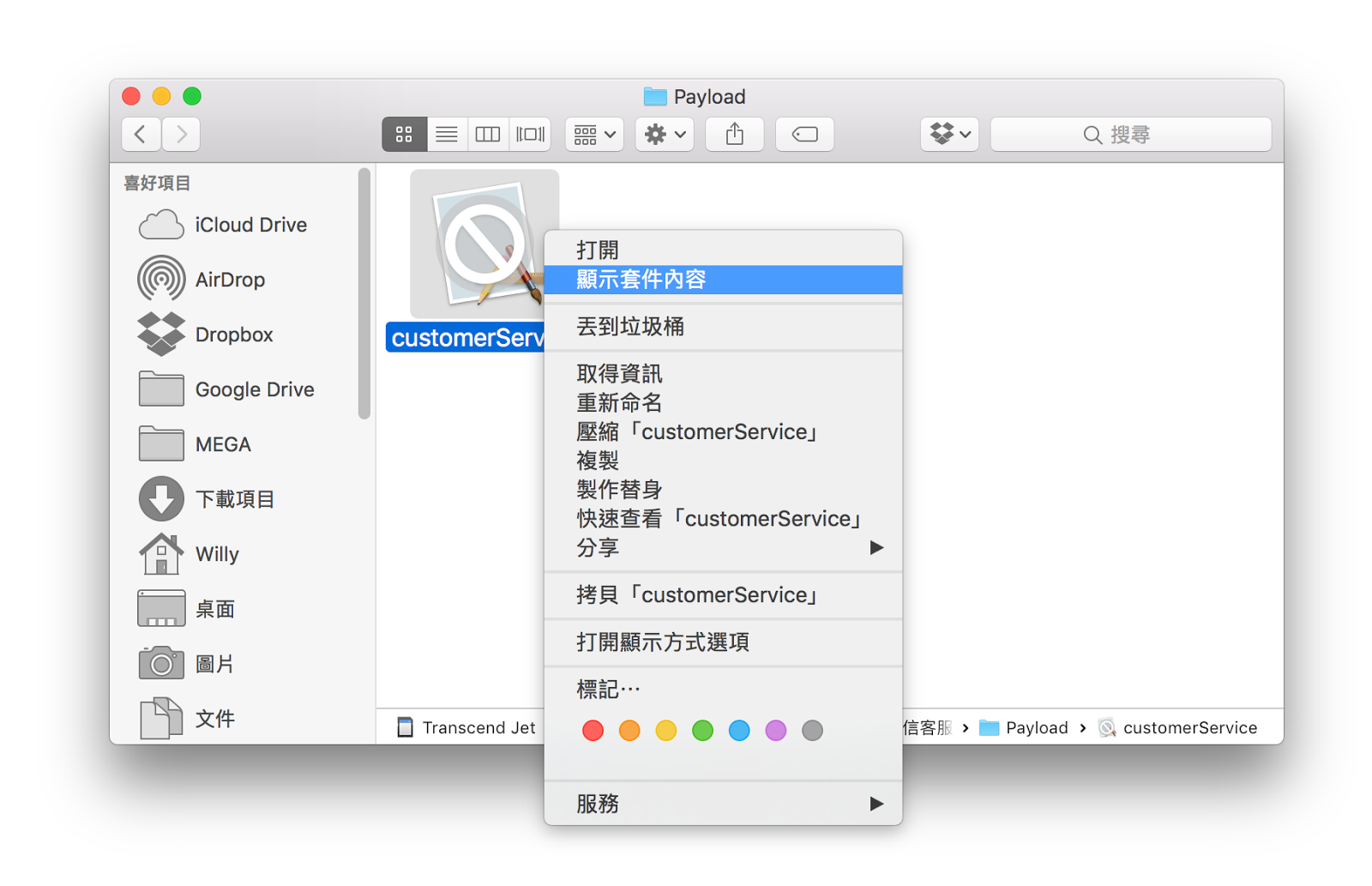Screen dimensions: 1372x886
Task: Apply the gray tag color
Action: coord(812,730)
